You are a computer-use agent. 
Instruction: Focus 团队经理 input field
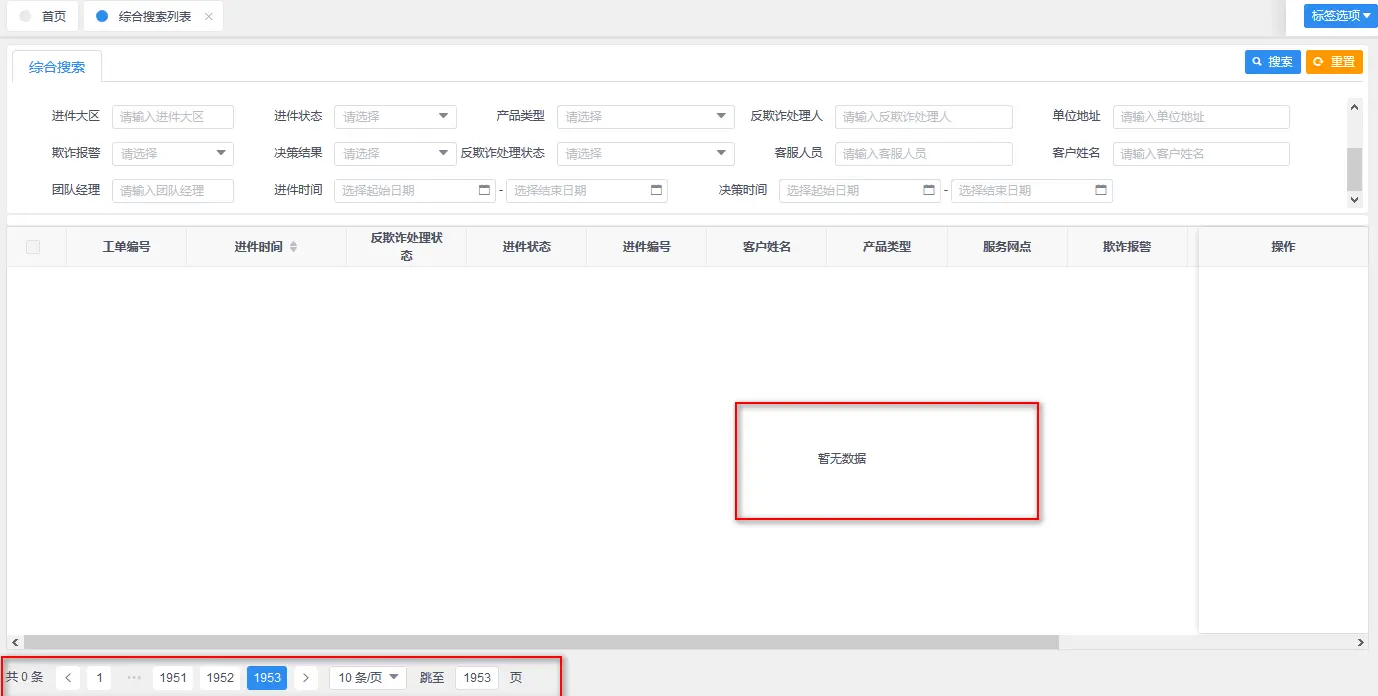[173, 191]
